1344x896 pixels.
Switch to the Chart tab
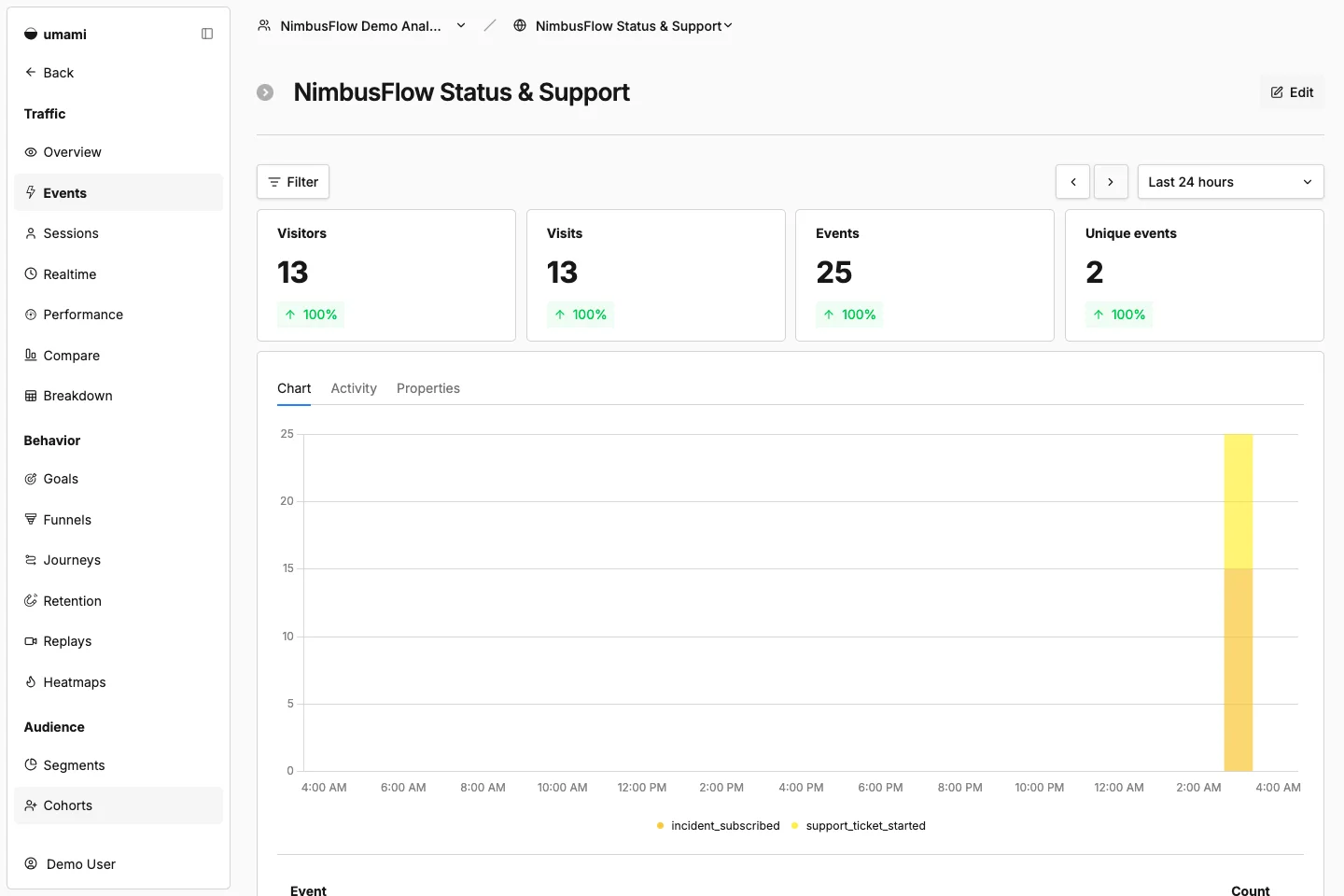point(294,388)
